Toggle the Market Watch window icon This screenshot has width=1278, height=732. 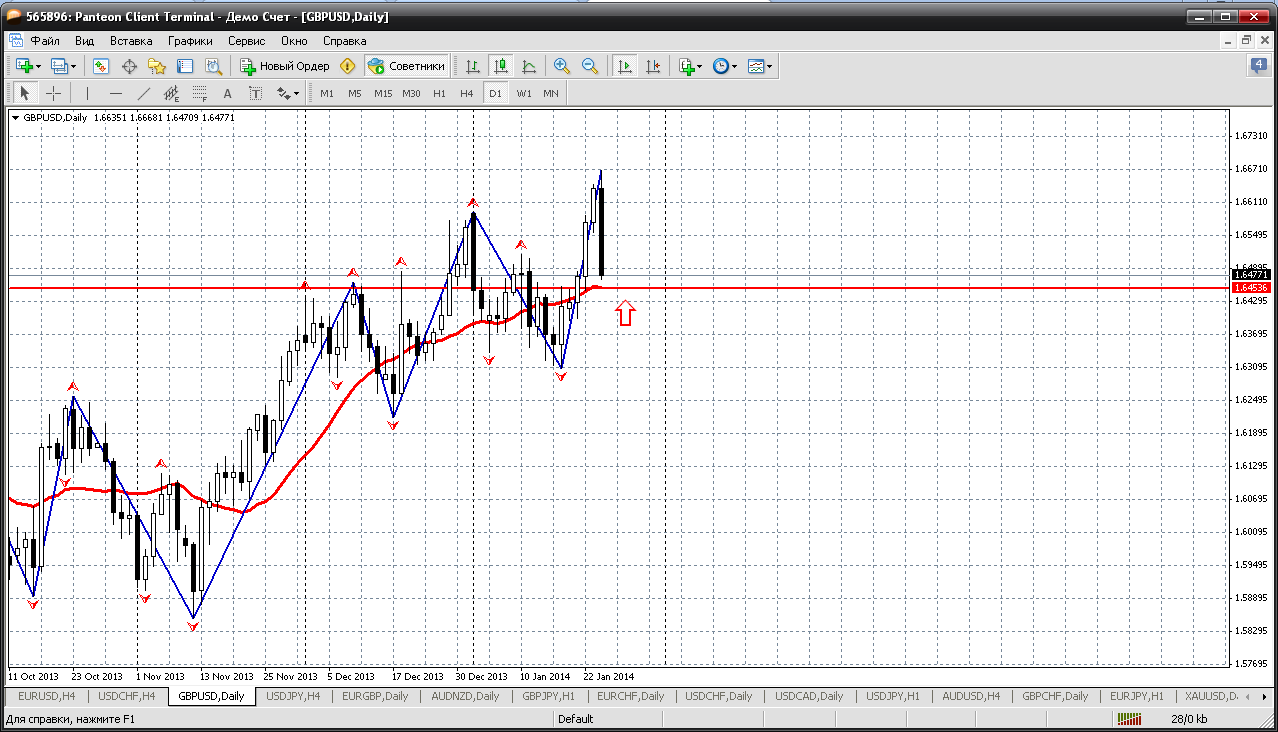coord(101,66)
